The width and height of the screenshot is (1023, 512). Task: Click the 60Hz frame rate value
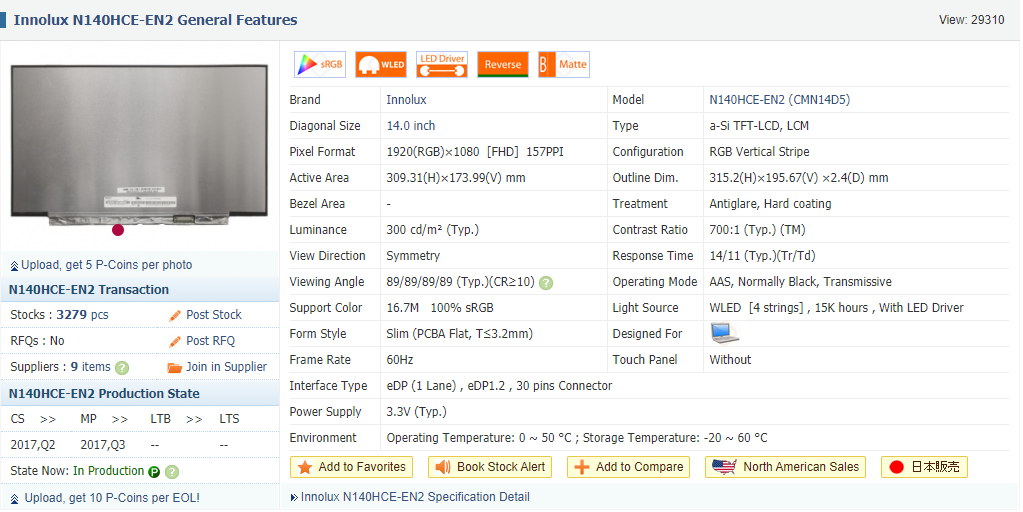(x=400, y=360)
